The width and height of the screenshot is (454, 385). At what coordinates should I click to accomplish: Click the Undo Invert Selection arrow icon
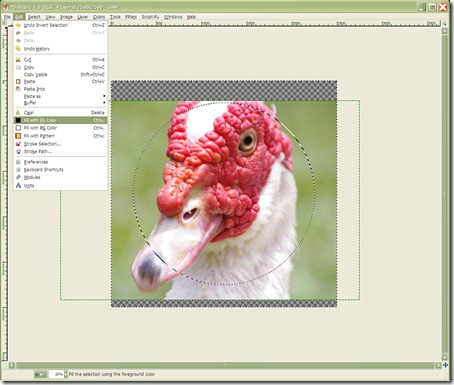pyautogui.click(x=18, y=25)
